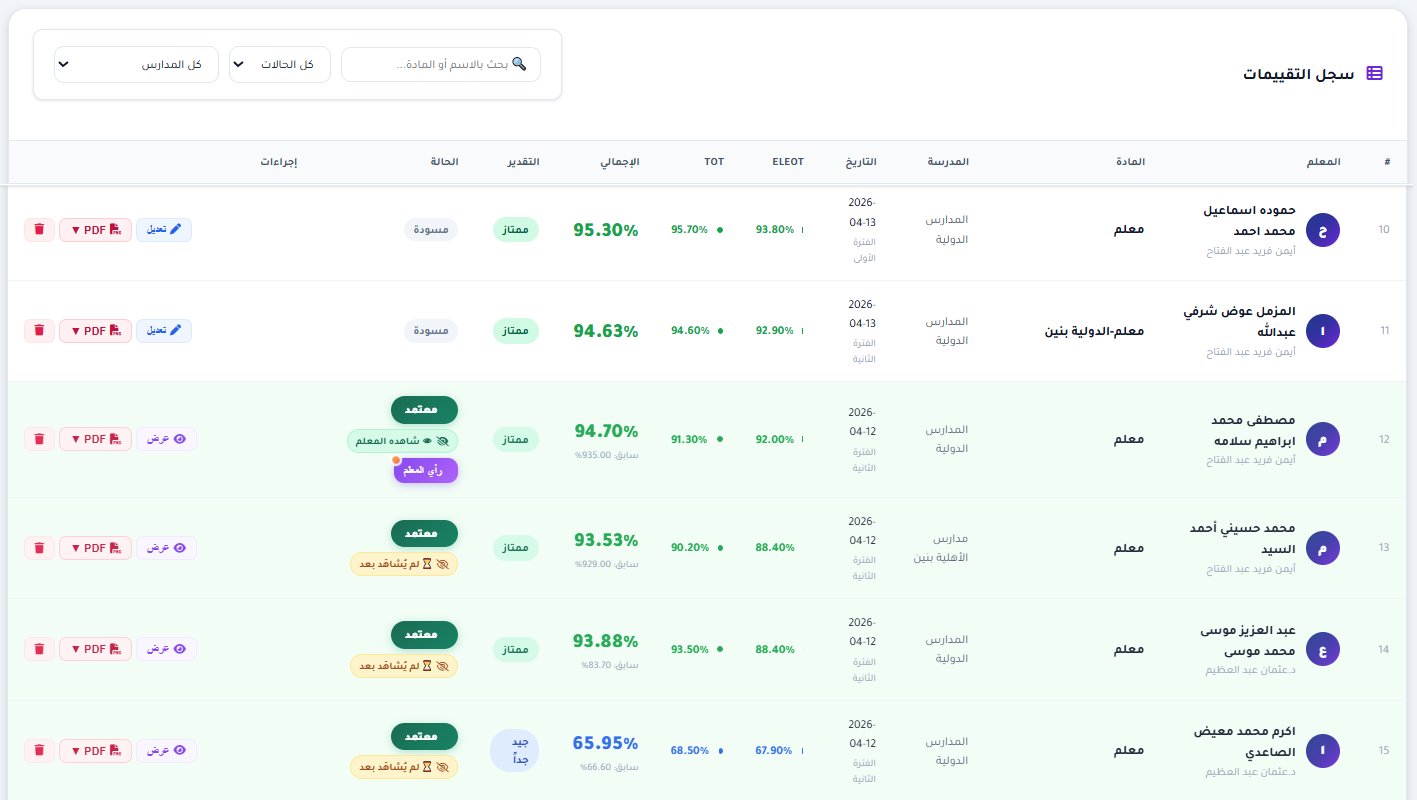Click the purple رأي المعلم badge
Image resolution: width=1417 pixels, height=800 pixels.
425,470
